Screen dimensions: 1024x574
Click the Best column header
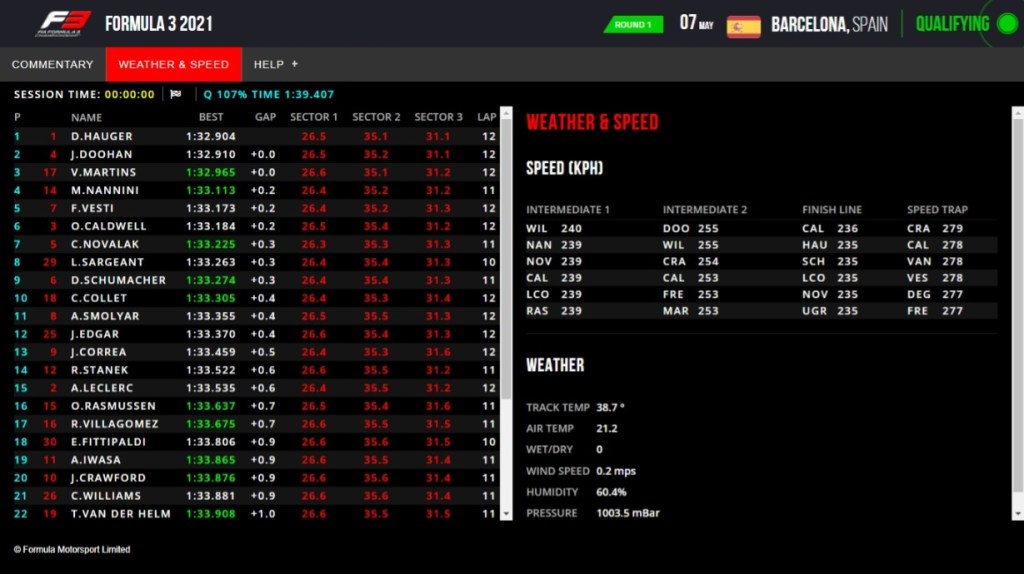pyautogui.click(x=211, y=117)
